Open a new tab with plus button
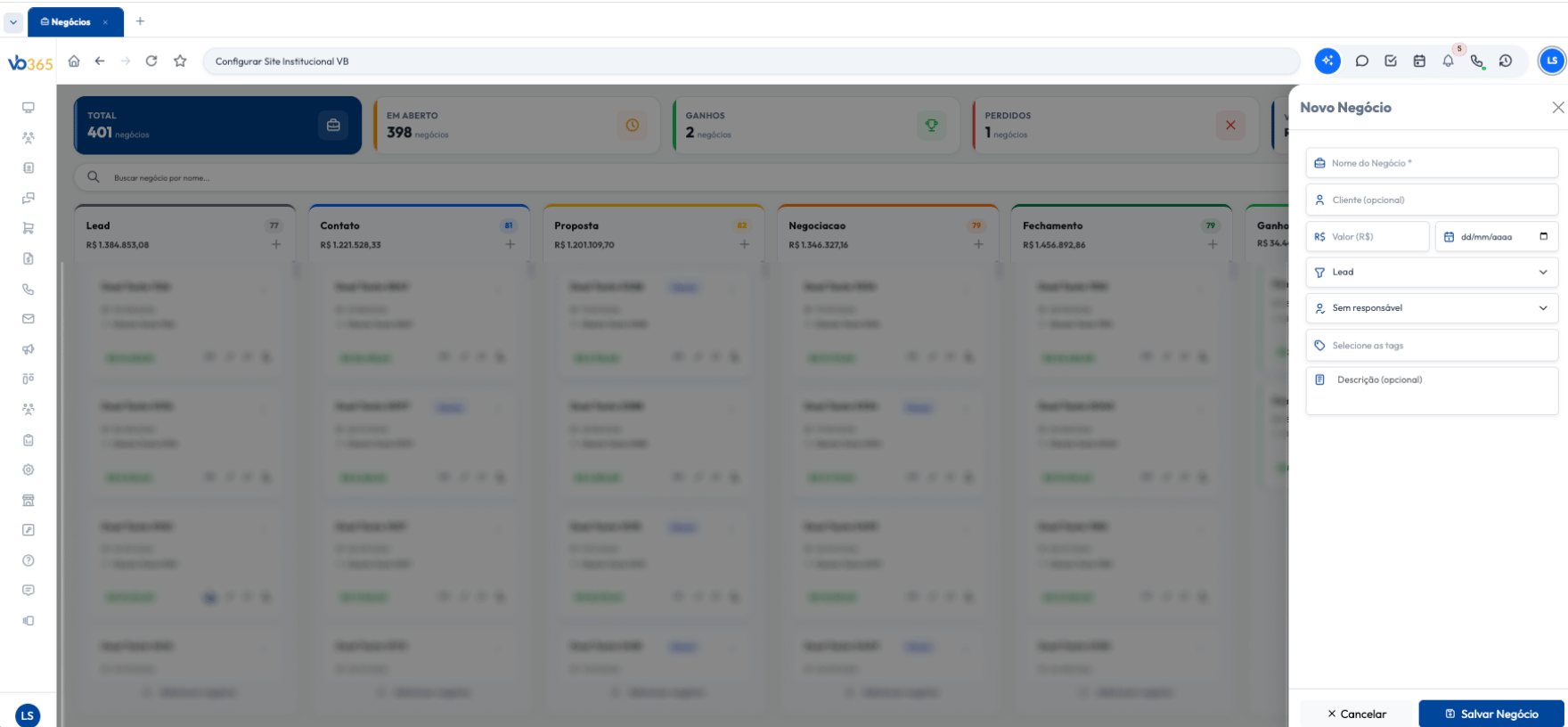Screen dimensions: 1568x727 point(140,21)
